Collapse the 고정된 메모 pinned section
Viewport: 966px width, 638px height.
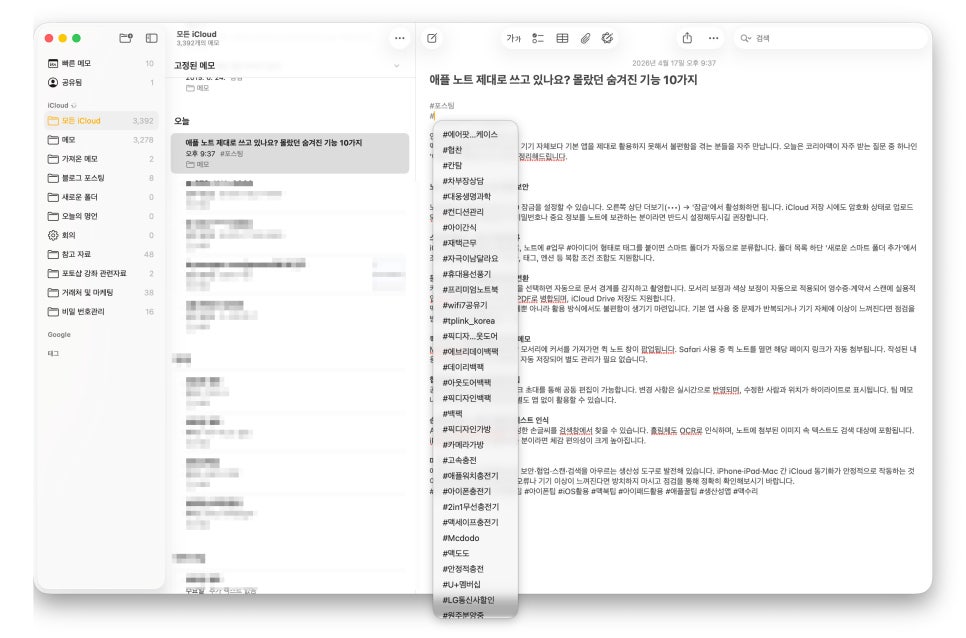(x=397, y=66)
